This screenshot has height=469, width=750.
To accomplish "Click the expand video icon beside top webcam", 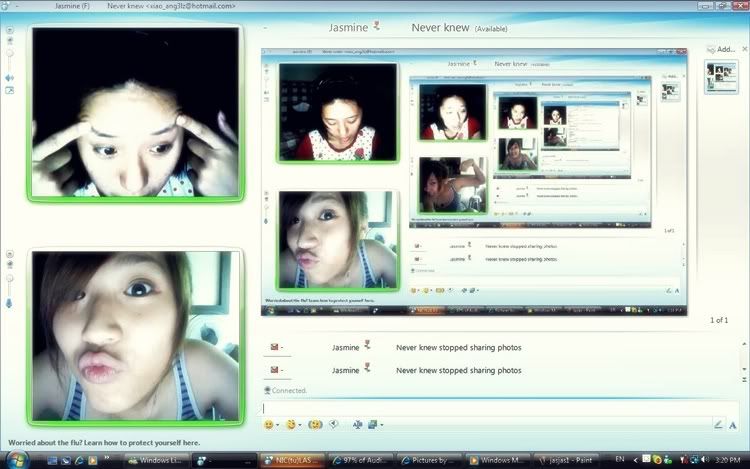I will [10, 90].
